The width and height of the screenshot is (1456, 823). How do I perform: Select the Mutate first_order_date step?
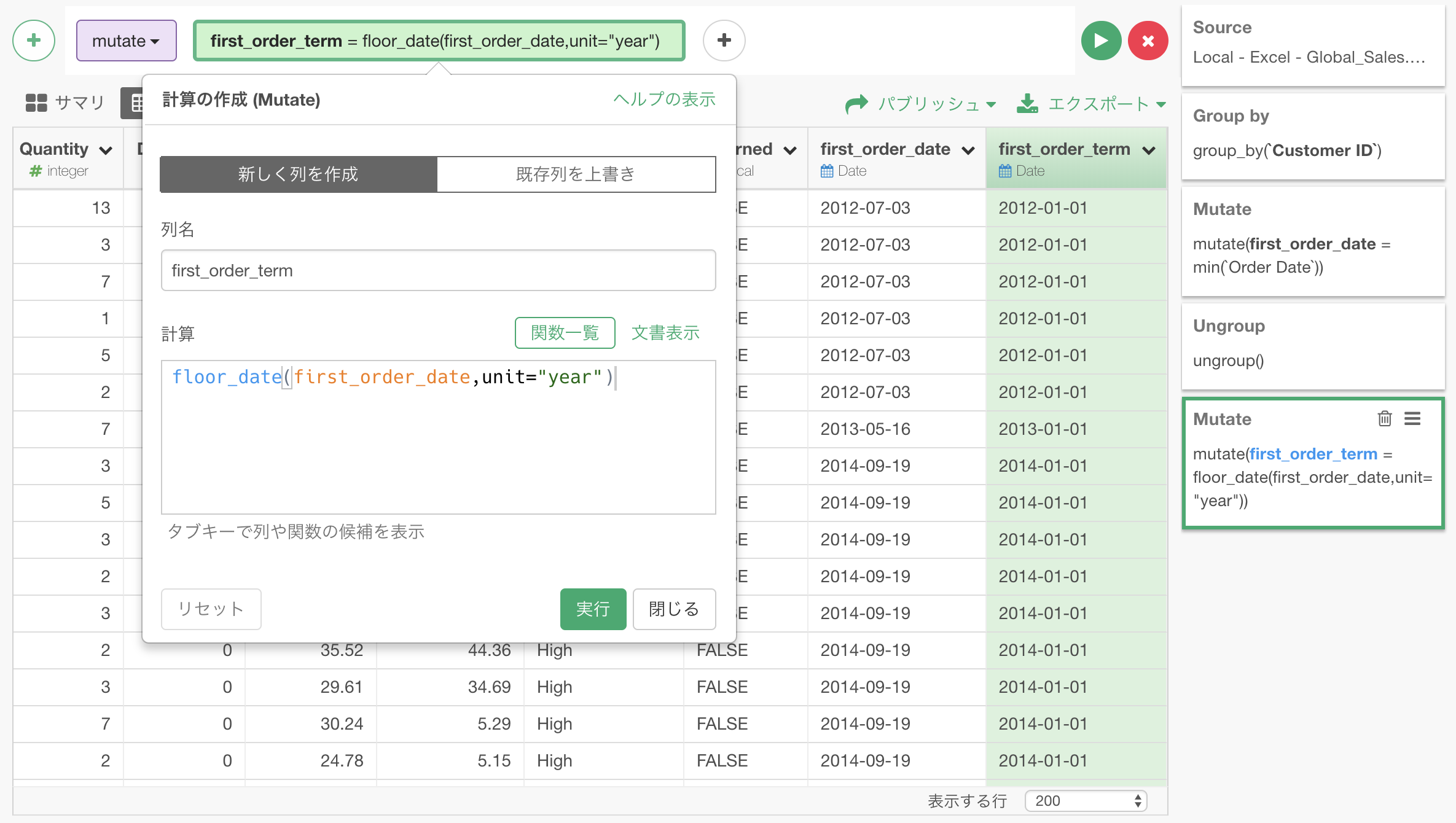tap(1313, 241)
